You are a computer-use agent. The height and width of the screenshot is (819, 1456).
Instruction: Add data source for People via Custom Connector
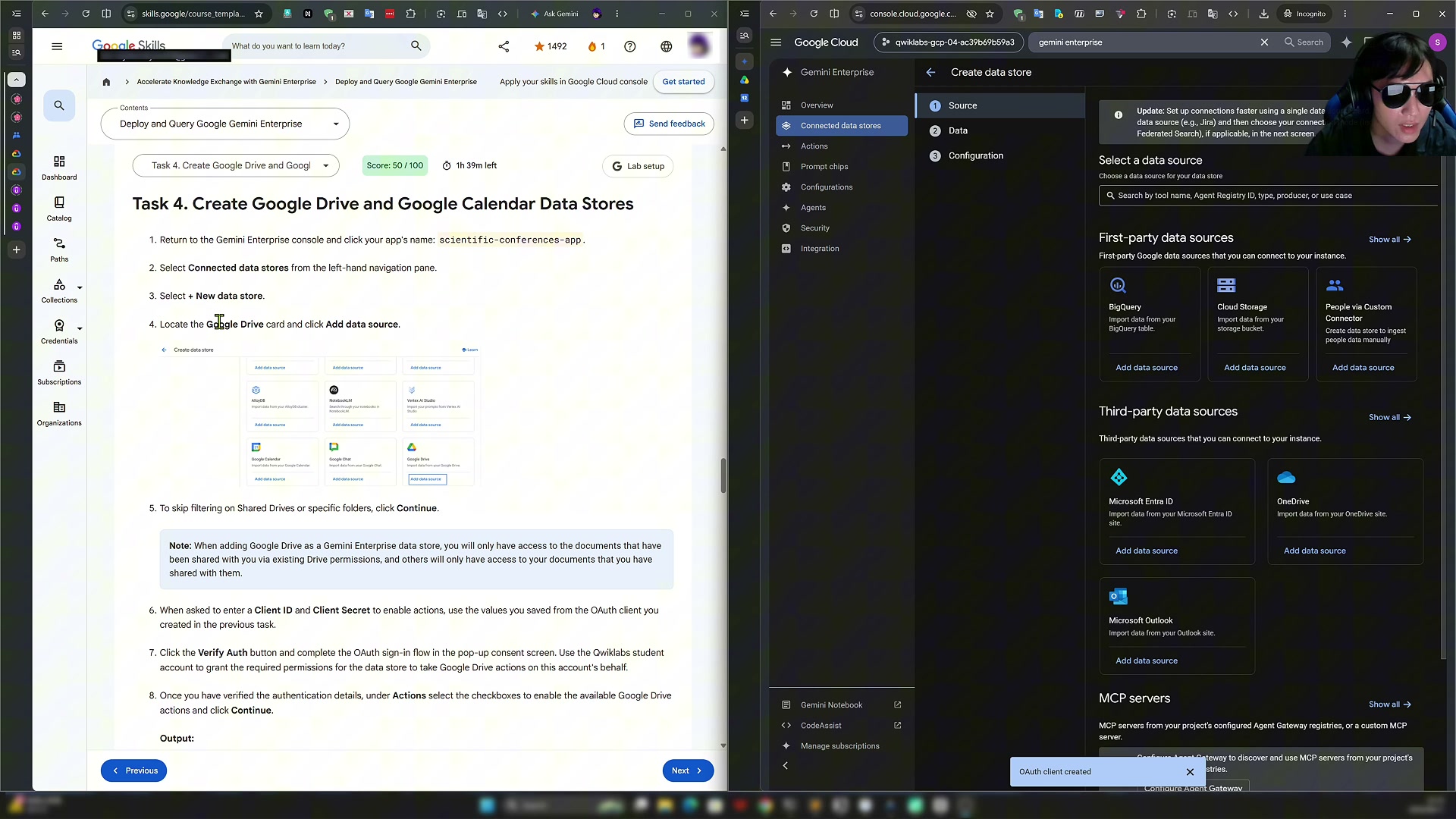pyautogui.click(x=1363, y=368)
